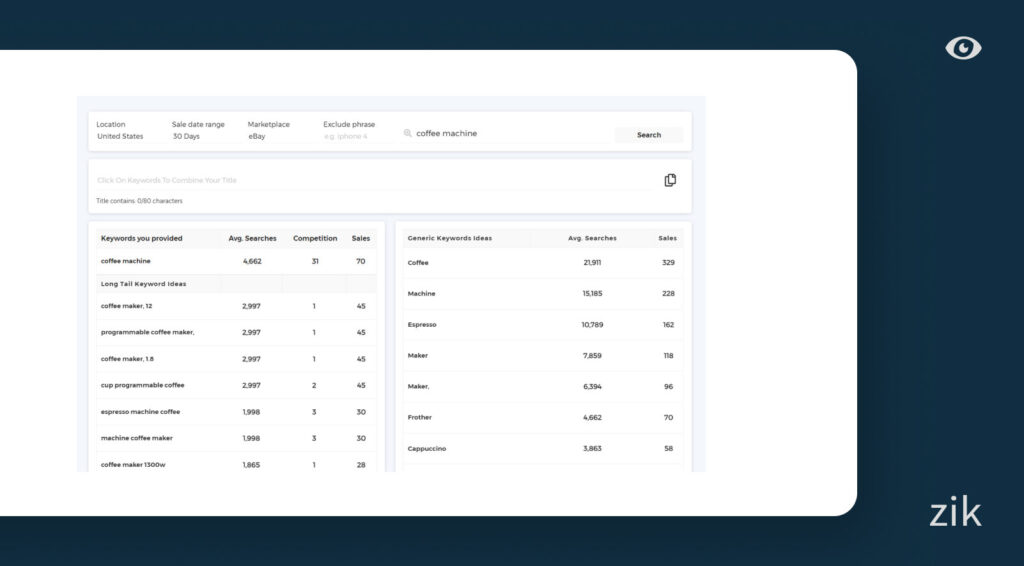
Task: Add generic keyword 'Espresso' to title
Action: click(x=422, y=324)
